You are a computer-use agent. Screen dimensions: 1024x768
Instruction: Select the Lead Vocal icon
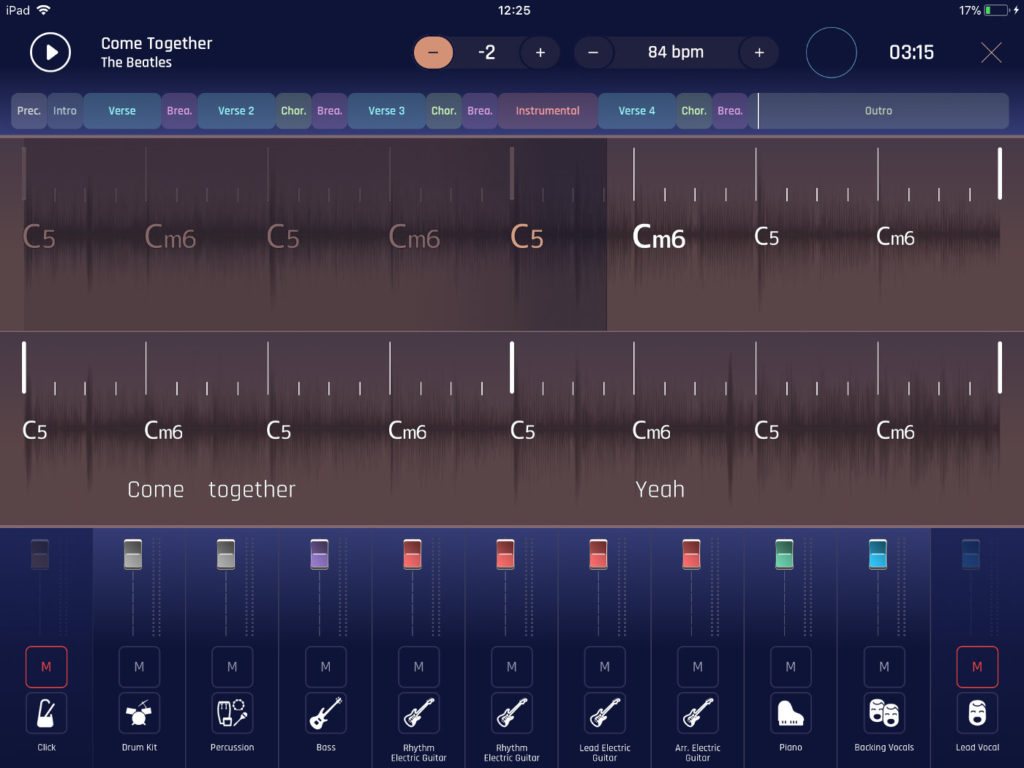[977, 713]
